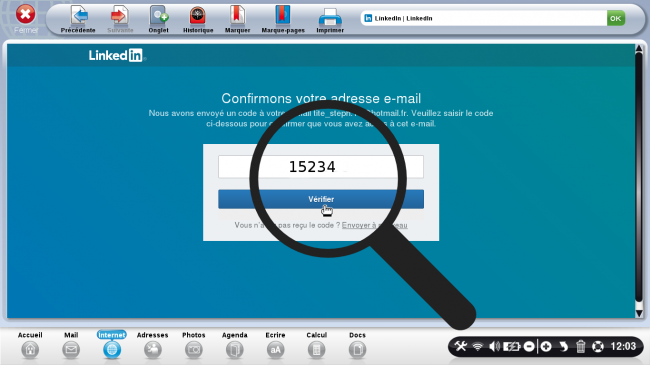
Task: Open a new tab with Onglet
Action: 158,19
